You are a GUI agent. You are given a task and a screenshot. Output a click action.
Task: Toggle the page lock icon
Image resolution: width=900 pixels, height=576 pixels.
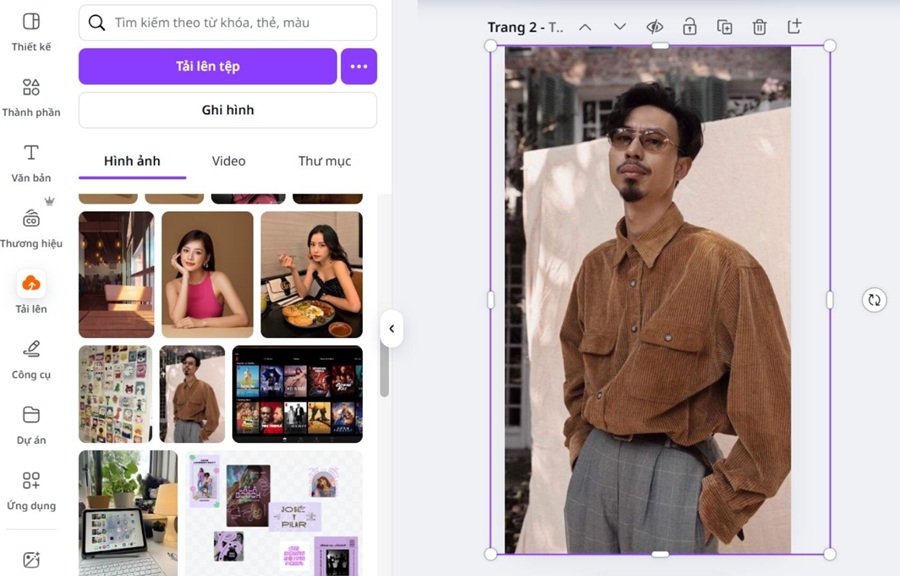(690, 27)
